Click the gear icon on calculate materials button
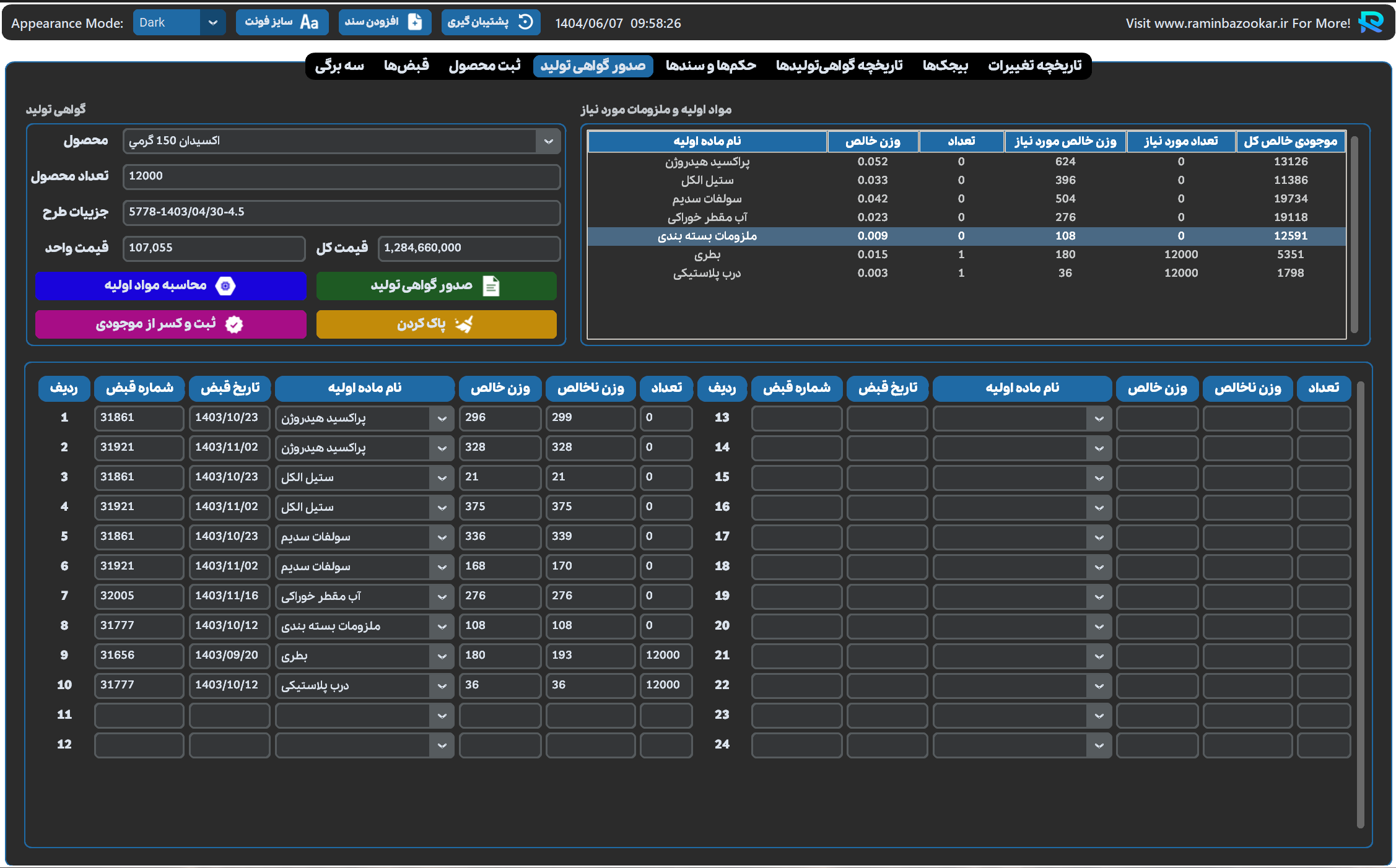The height and width of the screenshot is (868, 1396). point(225,286)
